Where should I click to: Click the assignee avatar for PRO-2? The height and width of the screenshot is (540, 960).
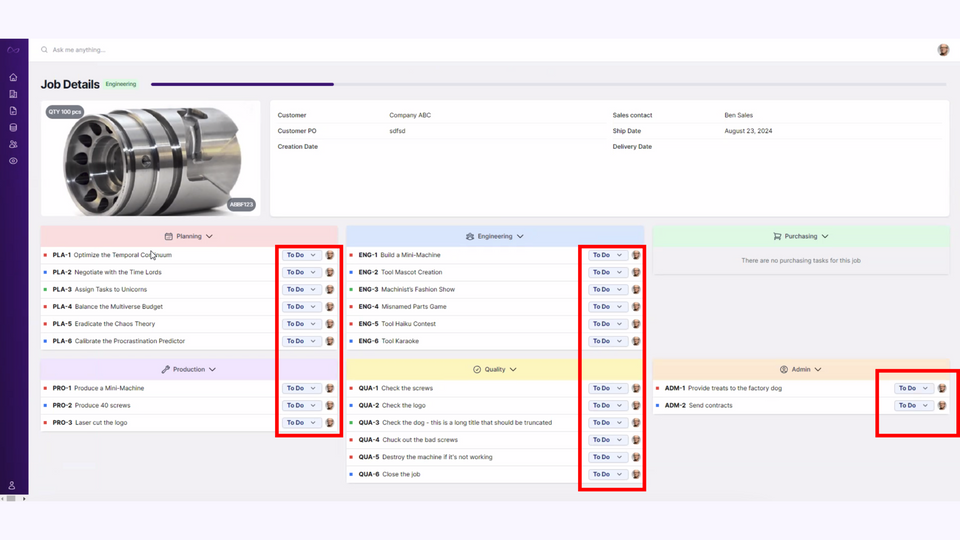tap(329, 405)
